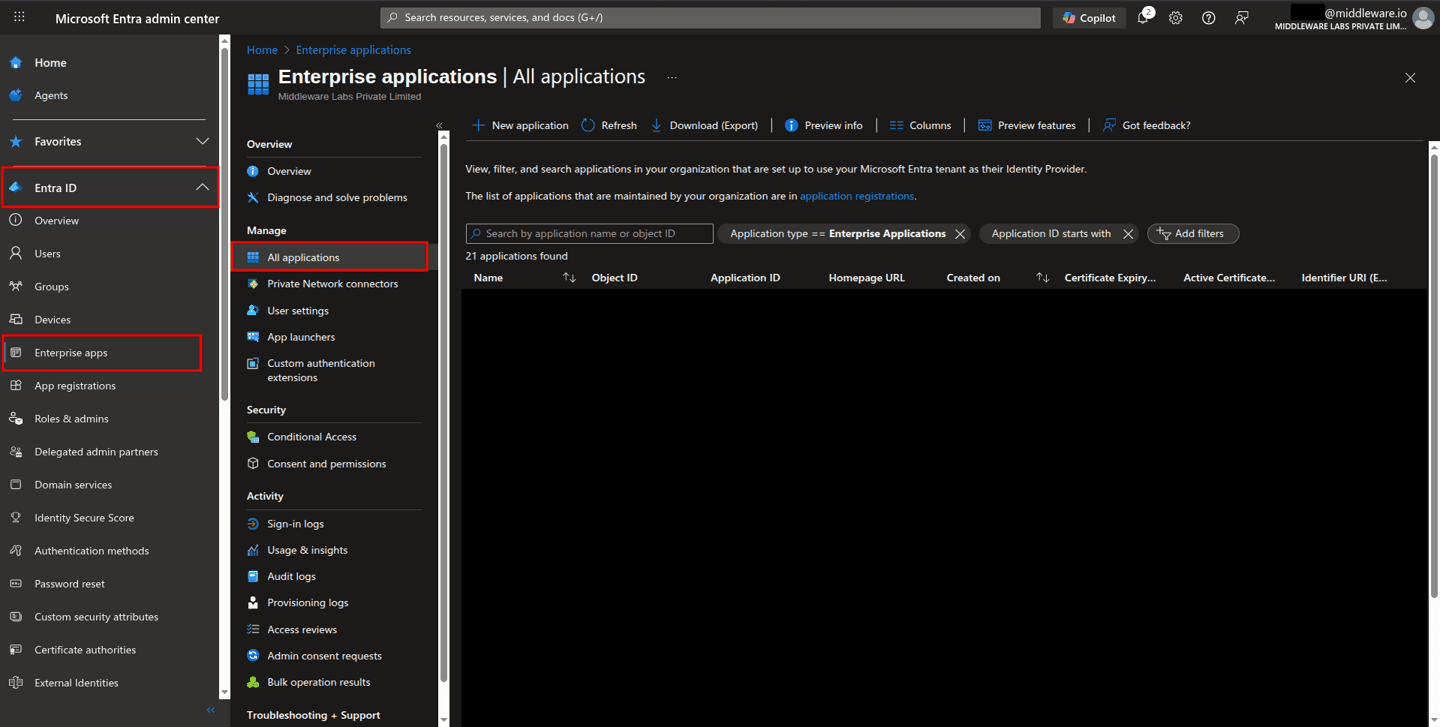Click the search by application name field

point(588,233)
